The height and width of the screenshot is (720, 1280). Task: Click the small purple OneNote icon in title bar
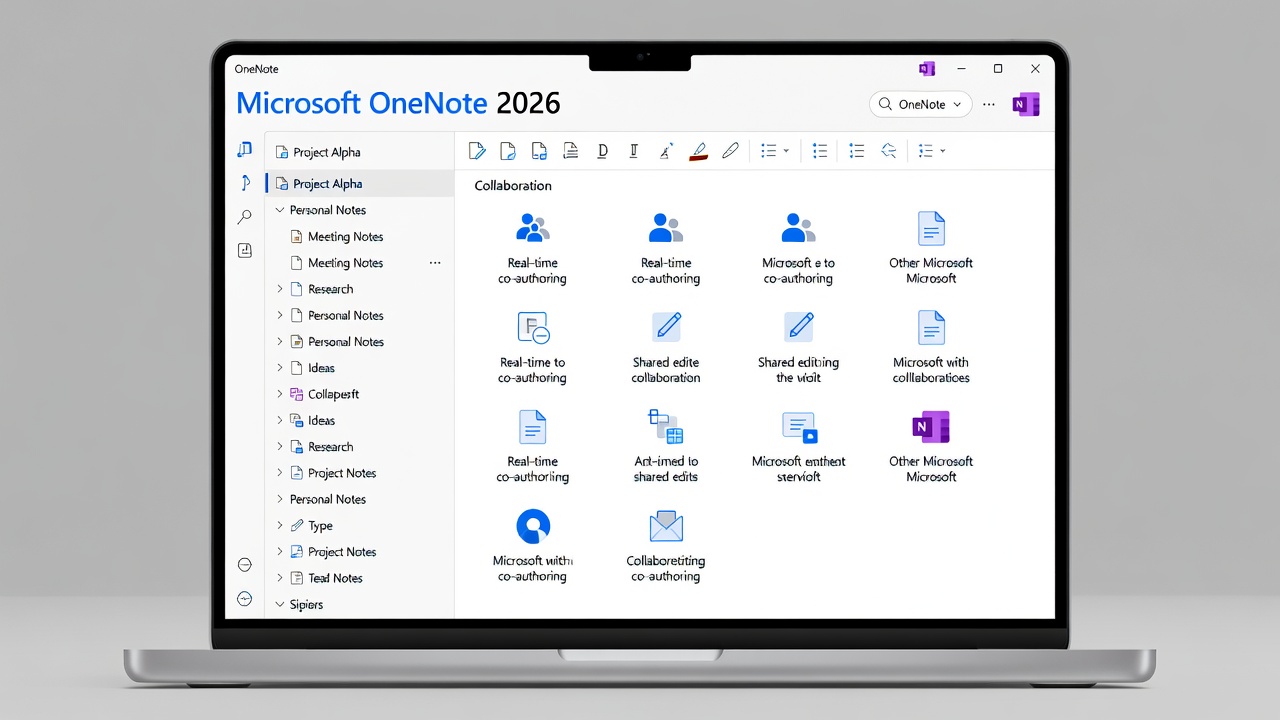pyautogui.click(x=927, y=69)
